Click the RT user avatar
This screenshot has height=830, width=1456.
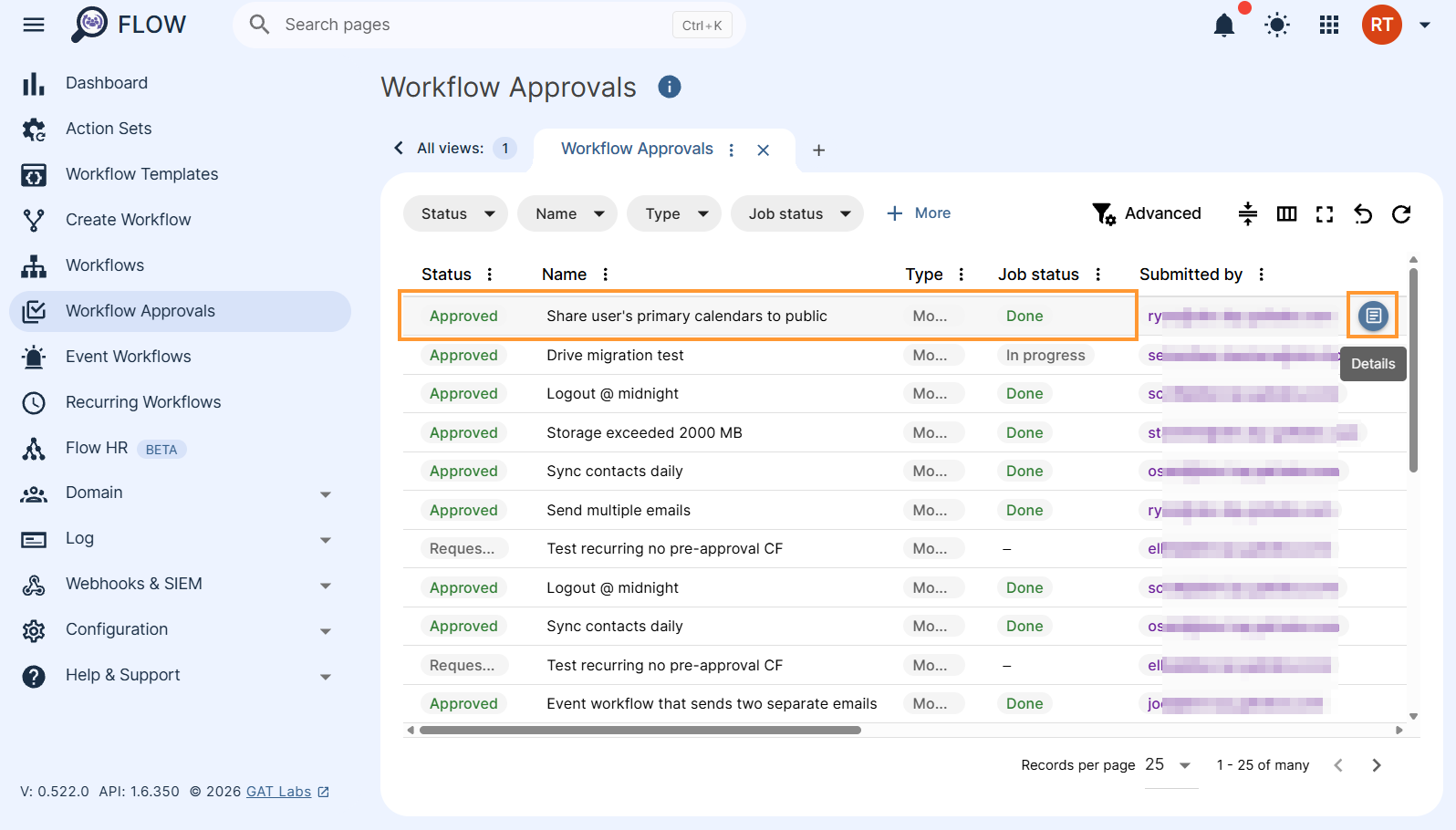pyautogui.click(x=1381, y=25)
